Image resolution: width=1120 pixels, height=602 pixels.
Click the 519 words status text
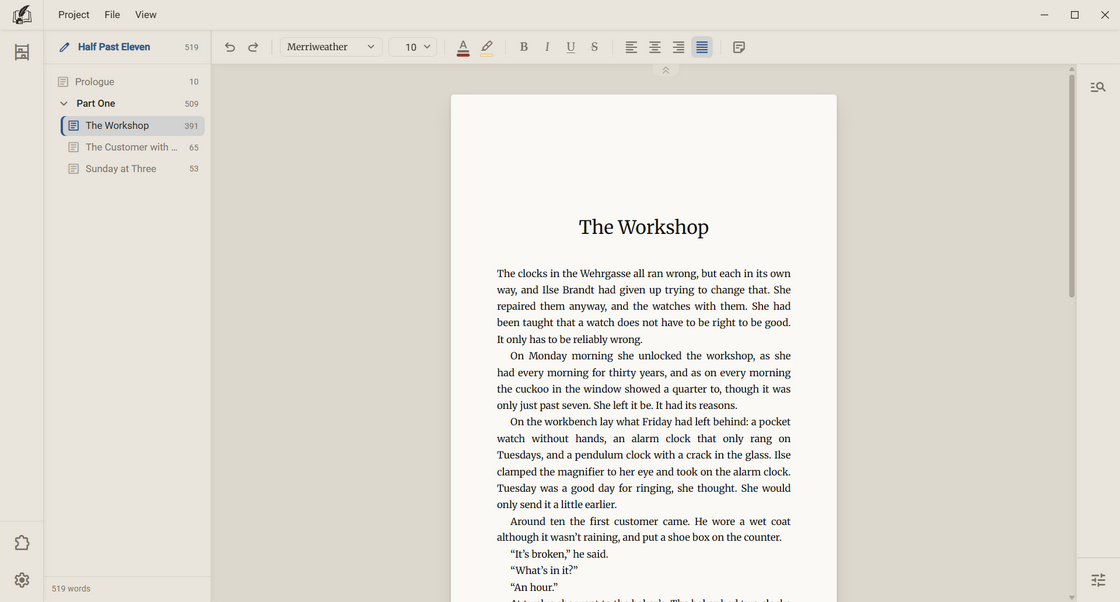tap(71, 588)
